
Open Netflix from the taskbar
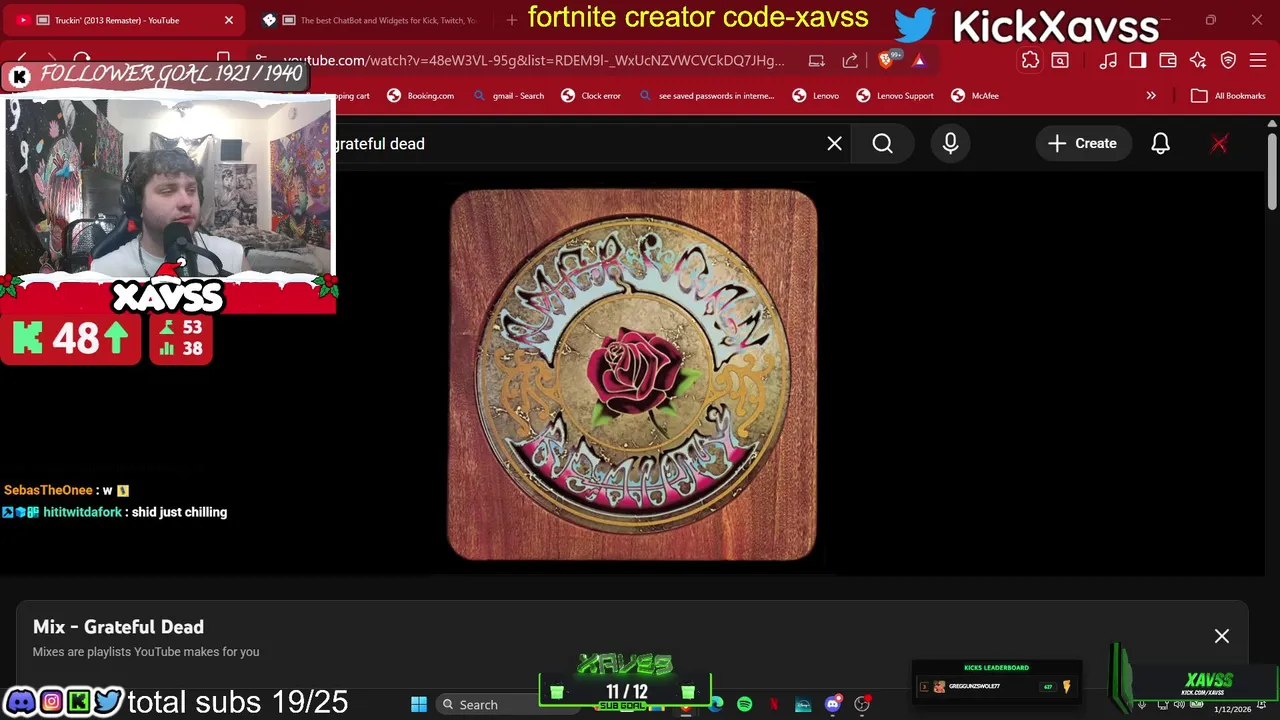[774, 705]
